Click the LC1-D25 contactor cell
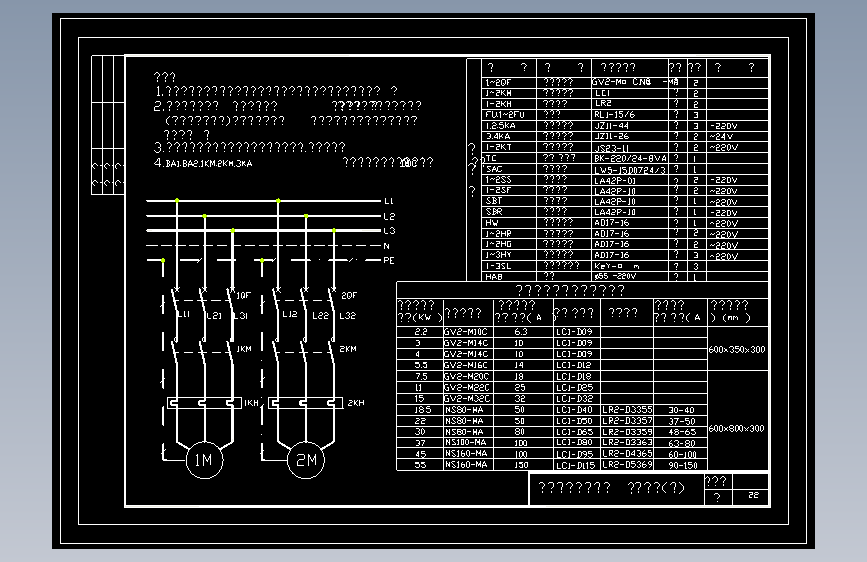This screenshot has width=867, height=562. pos(574,387)
